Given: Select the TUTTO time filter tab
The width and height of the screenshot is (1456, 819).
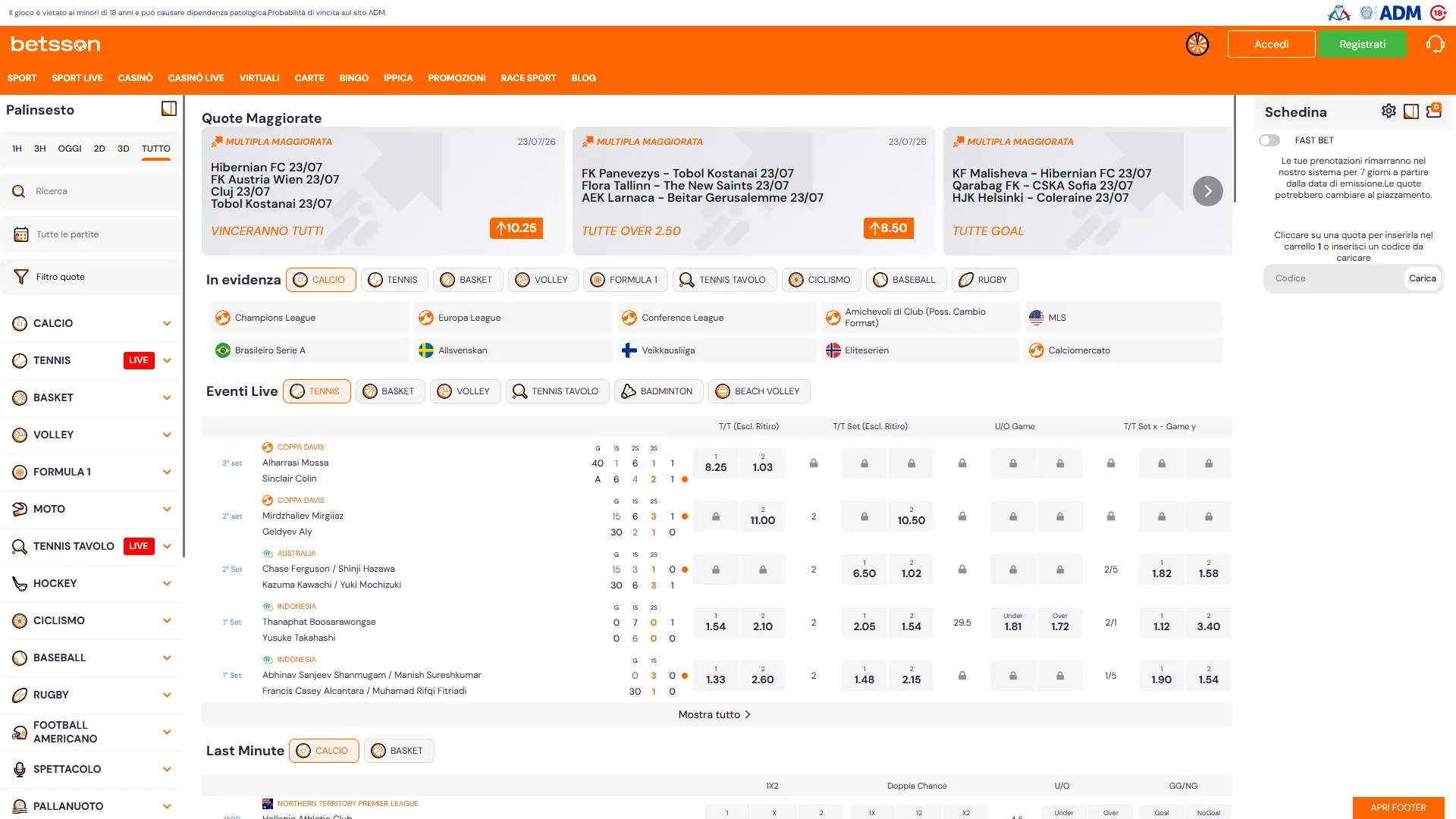Looking at the screenshot, I should click(156, 149).
